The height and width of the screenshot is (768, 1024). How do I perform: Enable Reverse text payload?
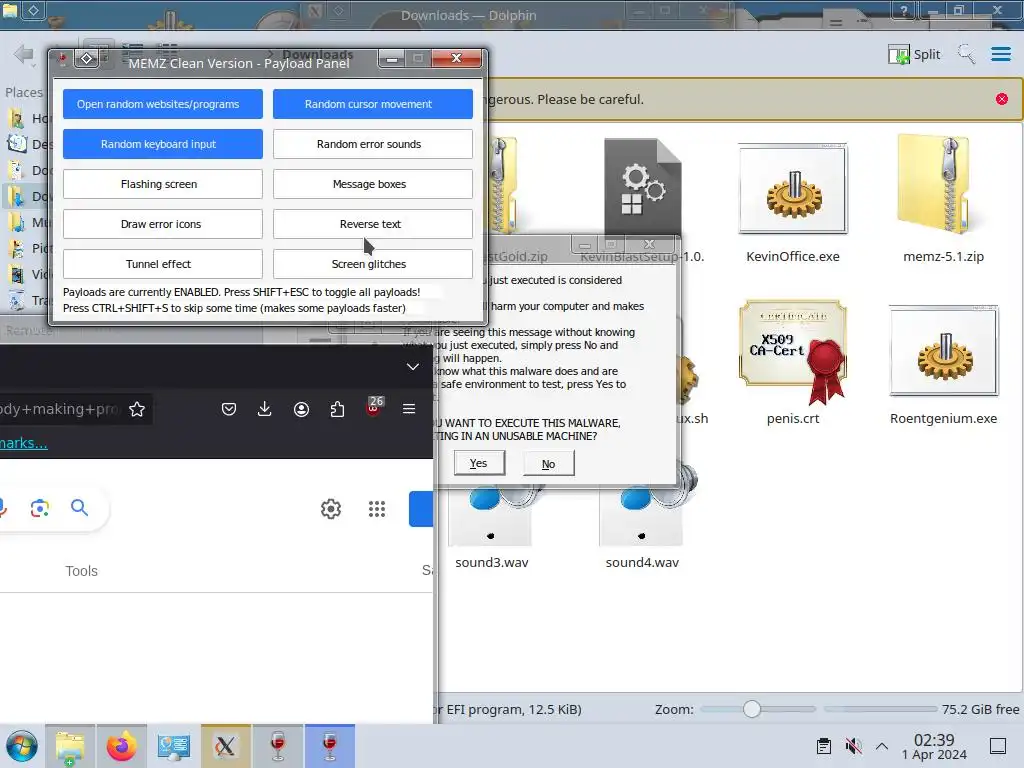click(372, 224)
